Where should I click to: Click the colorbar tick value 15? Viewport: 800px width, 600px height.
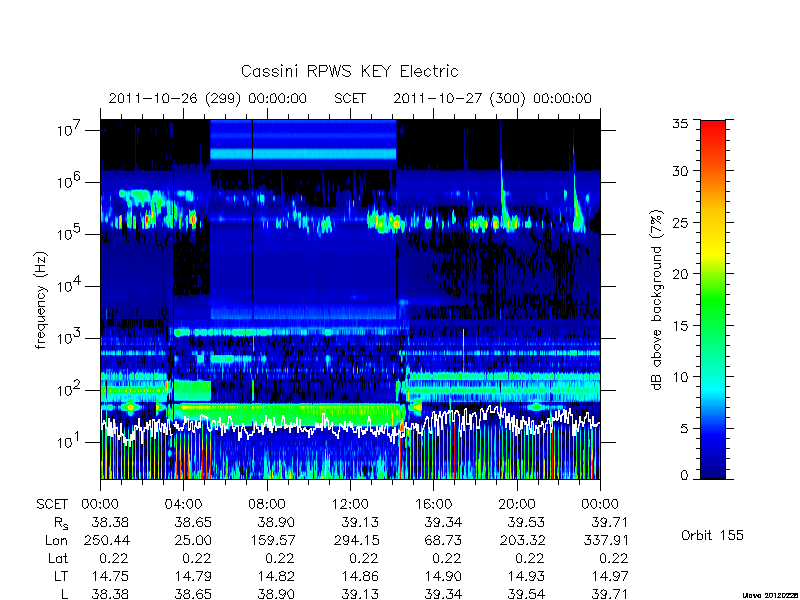(x=680, y=326)
